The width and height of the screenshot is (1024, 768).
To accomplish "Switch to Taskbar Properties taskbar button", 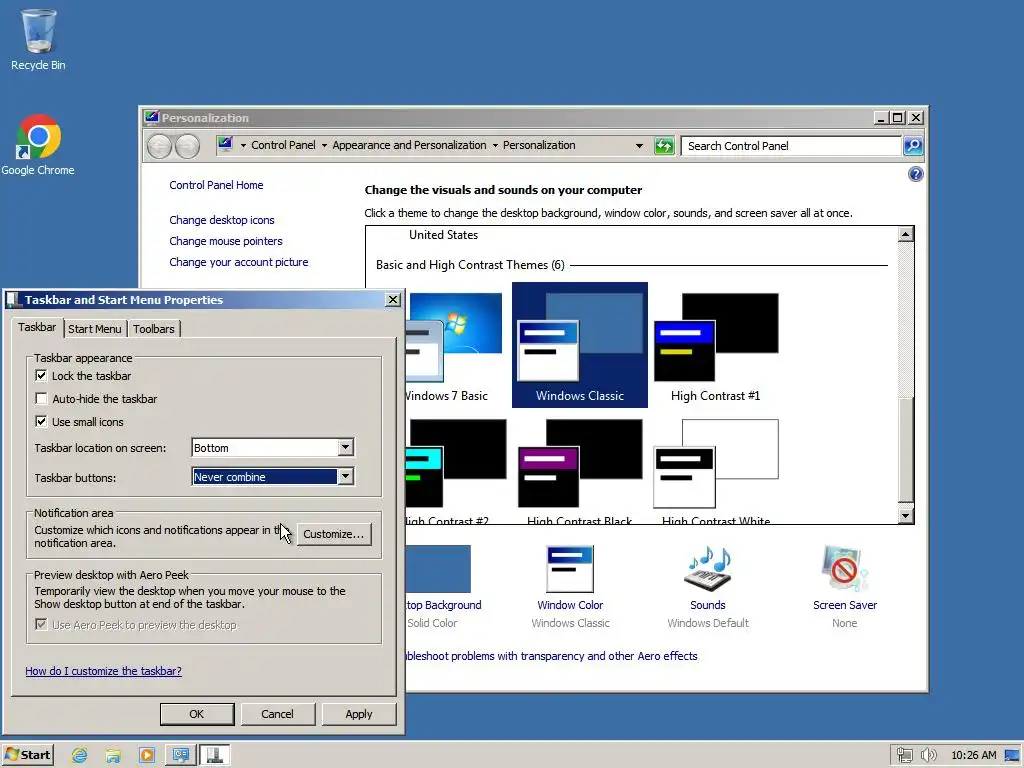I will pyautogui.click(x=214, y=755).
